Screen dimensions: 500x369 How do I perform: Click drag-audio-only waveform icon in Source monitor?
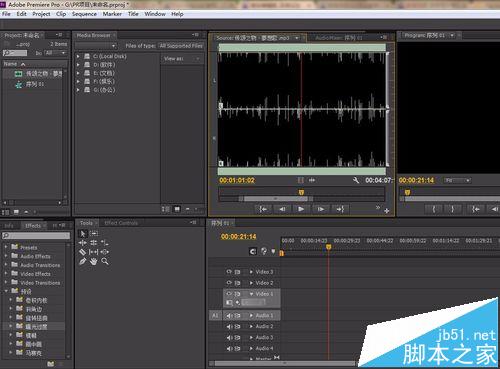point(312,180)
